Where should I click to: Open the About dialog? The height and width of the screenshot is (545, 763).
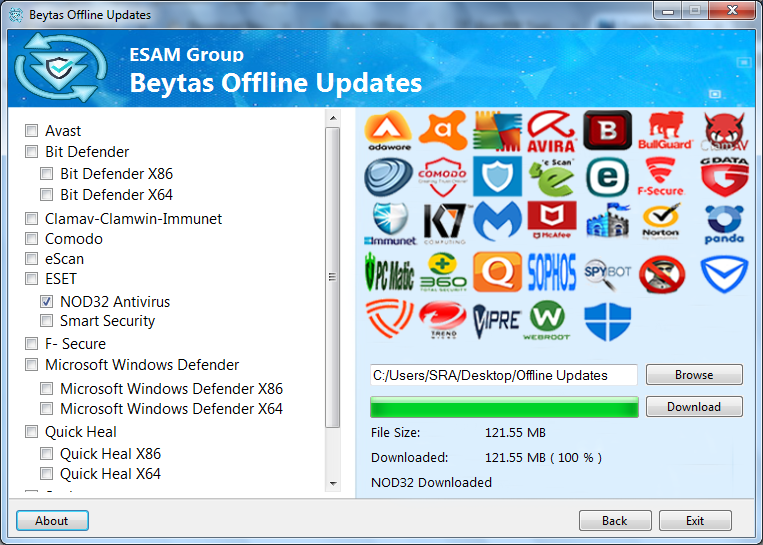[x=52, y=521]
